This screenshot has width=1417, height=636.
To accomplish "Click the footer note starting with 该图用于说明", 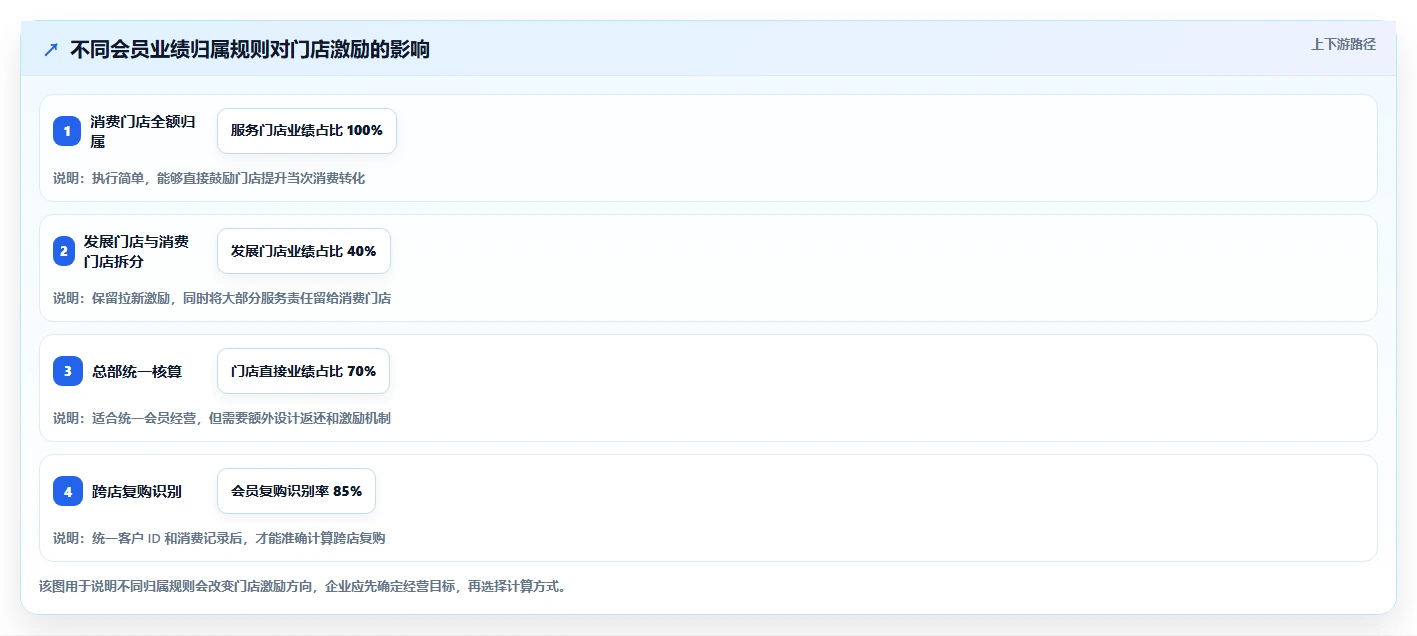I will 303,586.
